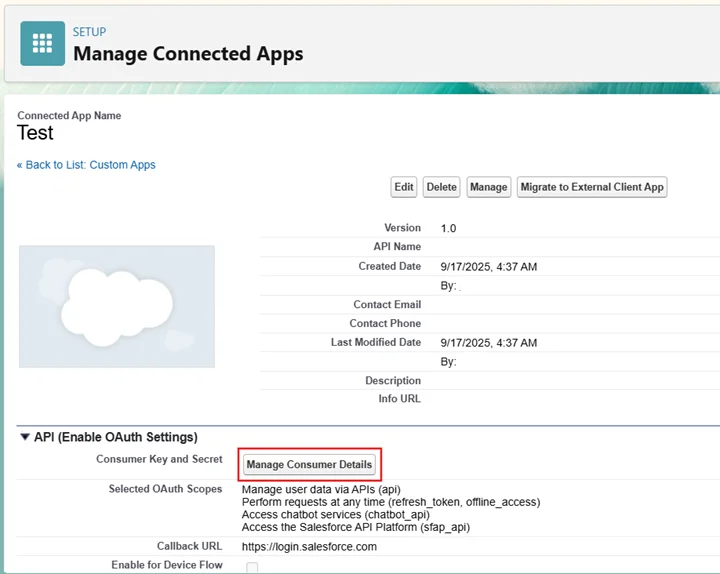Click the Setup grid icon
The height and width of the screenshot is (574, 720).
[x=42, y=43]
